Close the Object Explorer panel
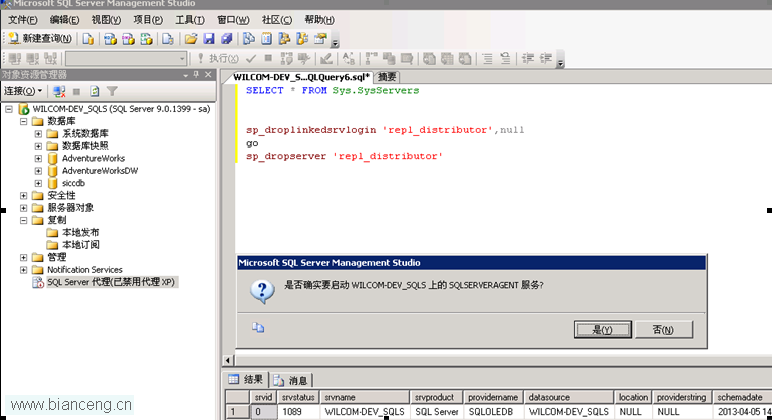772x420 pixels. [x=208, y=74]
